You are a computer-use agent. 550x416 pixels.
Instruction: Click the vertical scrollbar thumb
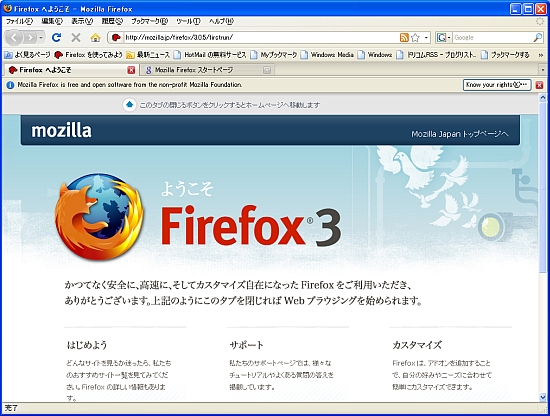(x=543, y=187)
